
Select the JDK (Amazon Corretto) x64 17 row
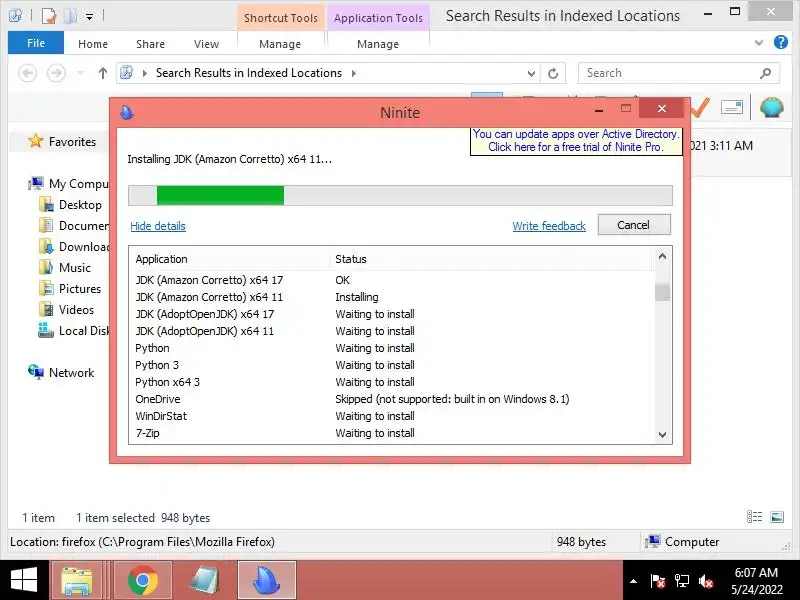point(392,280)
